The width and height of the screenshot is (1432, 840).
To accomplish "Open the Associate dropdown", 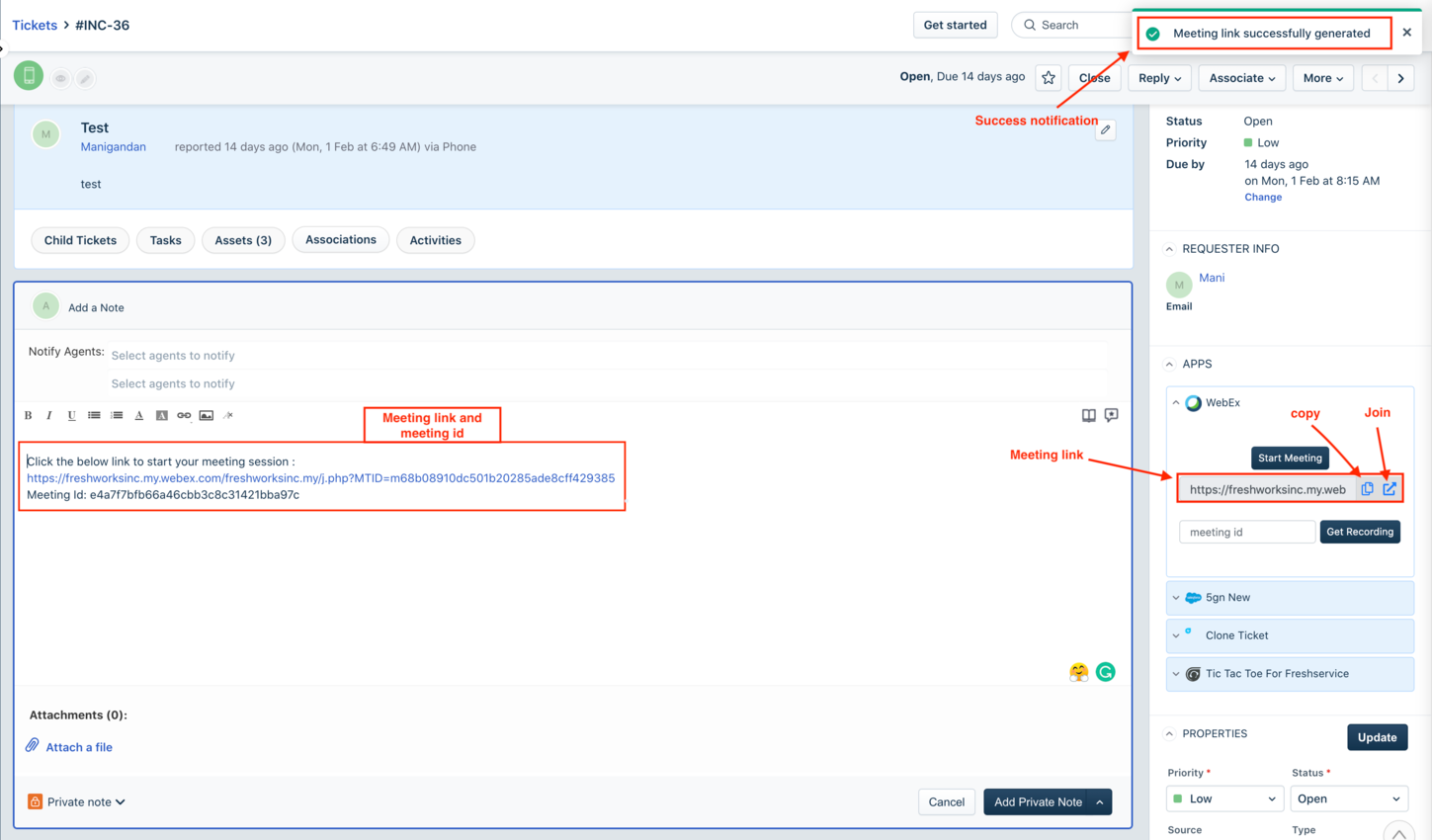I will pyautogui.click(x=1242, y=78).
